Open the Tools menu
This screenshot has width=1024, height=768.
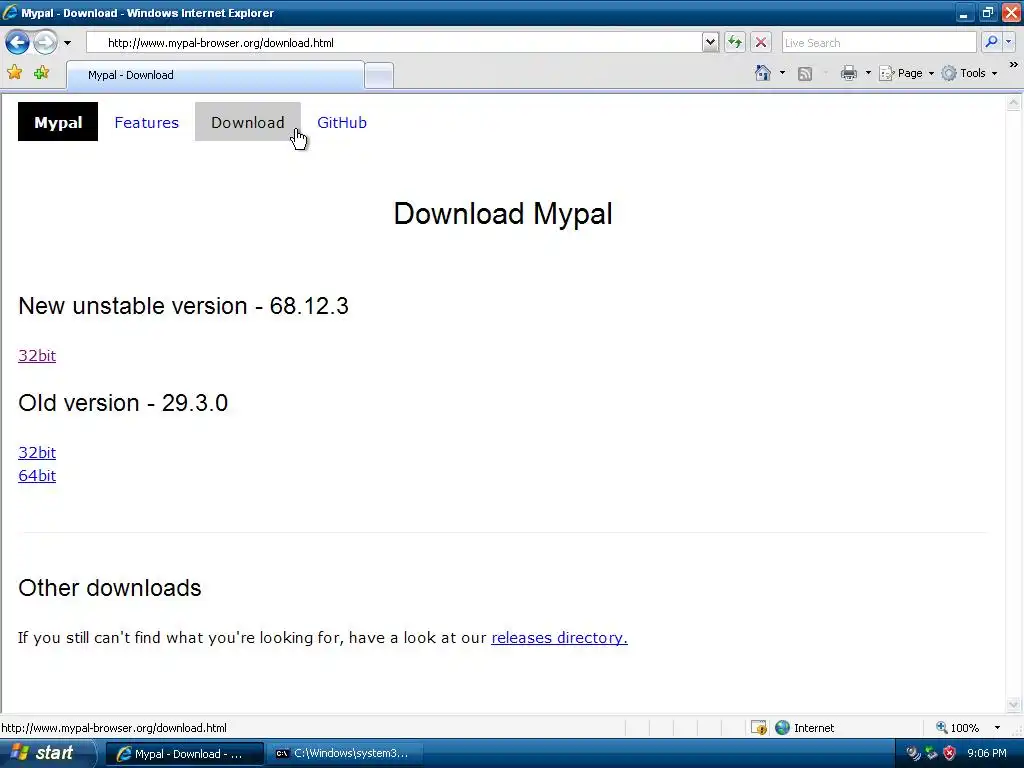coord(969,73)
